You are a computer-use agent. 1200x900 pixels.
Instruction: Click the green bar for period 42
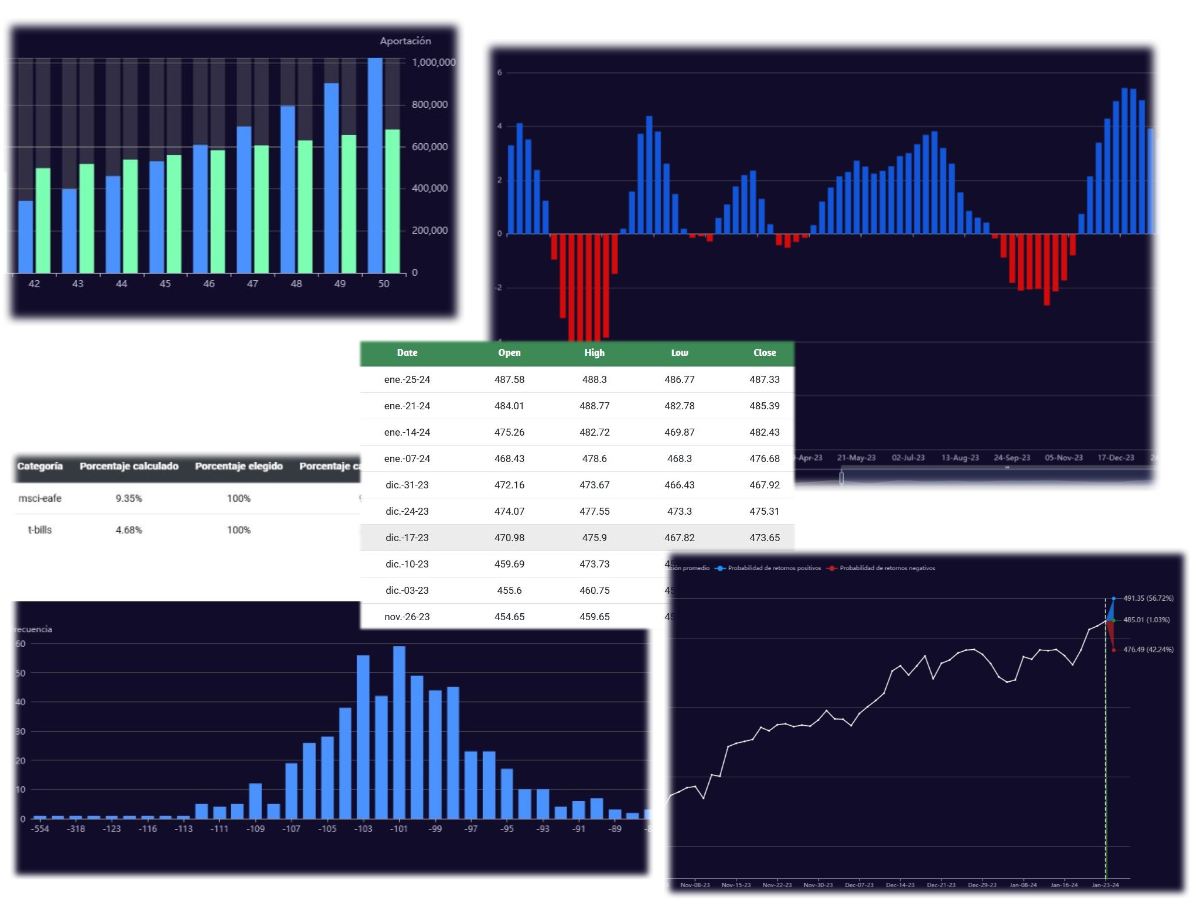[x=43, y=220]
